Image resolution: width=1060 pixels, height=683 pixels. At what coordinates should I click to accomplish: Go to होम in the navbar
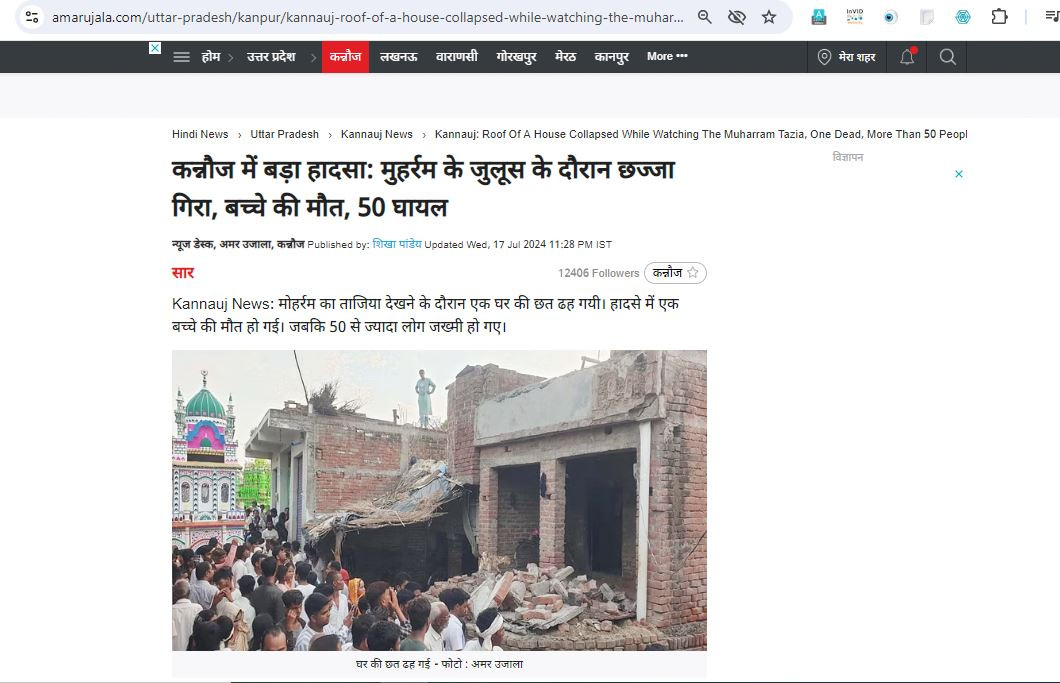211,57
